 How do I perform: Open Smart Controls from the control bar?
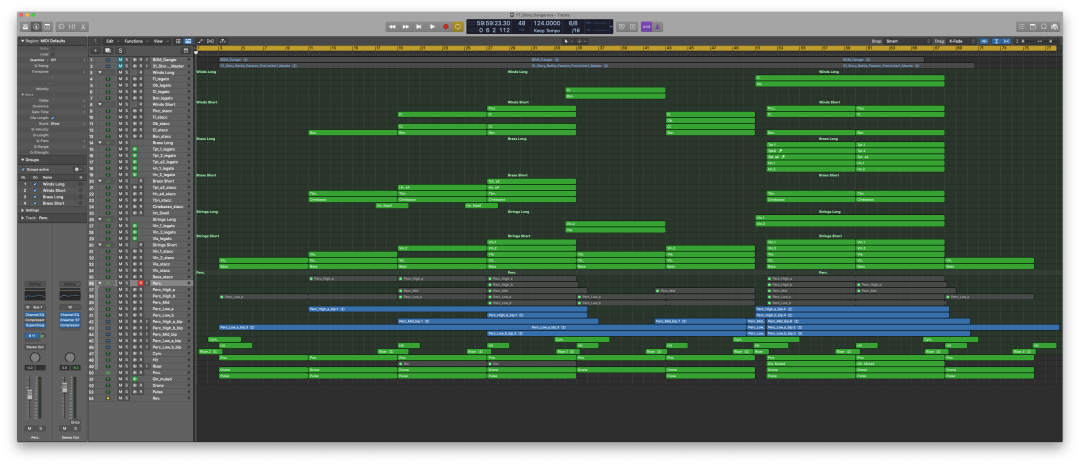(x=61, y=26)
